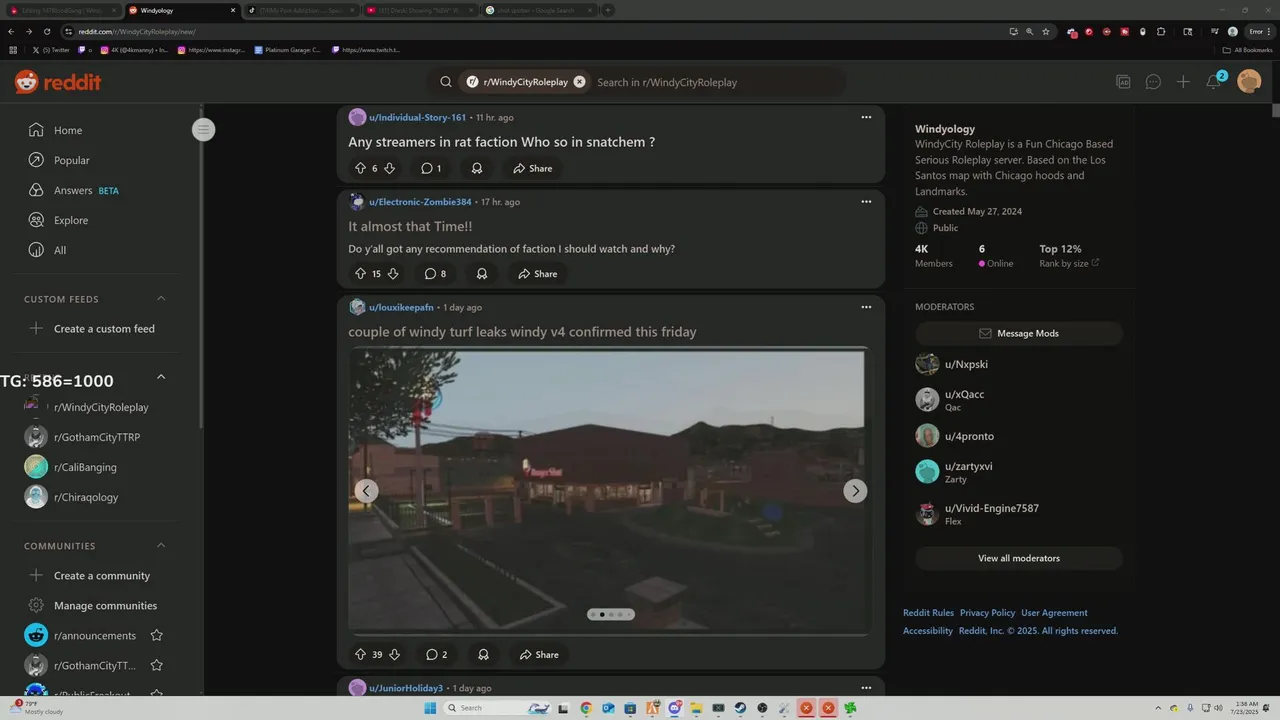
Task: Upvote the 'It almost that Time!!' post
Action: tap(361, 273)
